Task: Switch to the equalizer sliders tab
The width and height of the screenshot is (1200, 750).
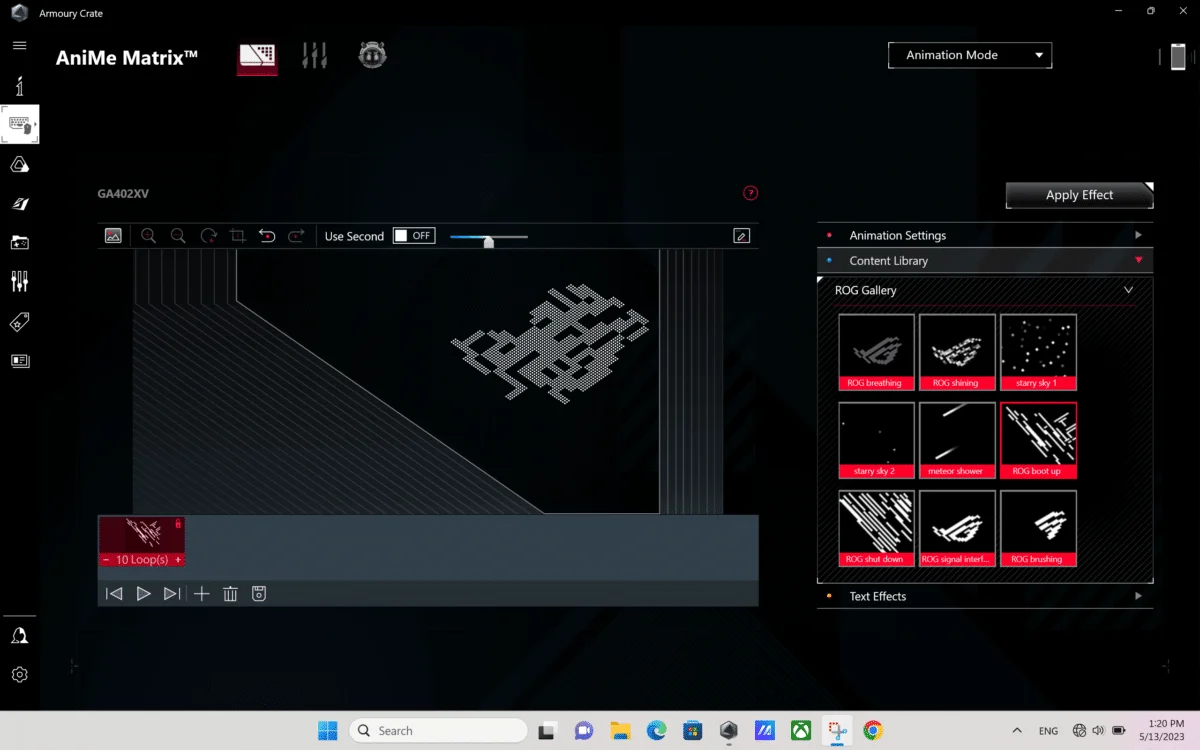Action: 314,56
